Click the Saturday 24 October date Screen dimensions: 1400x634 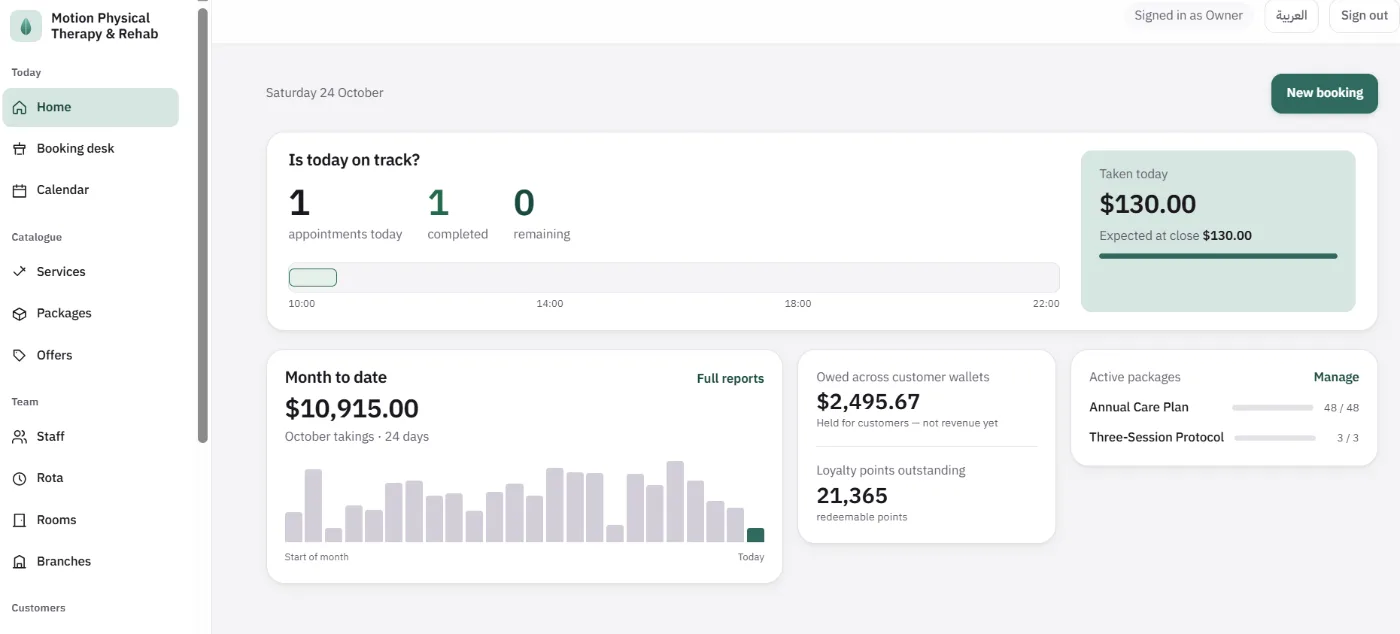[x=325, y=93]
